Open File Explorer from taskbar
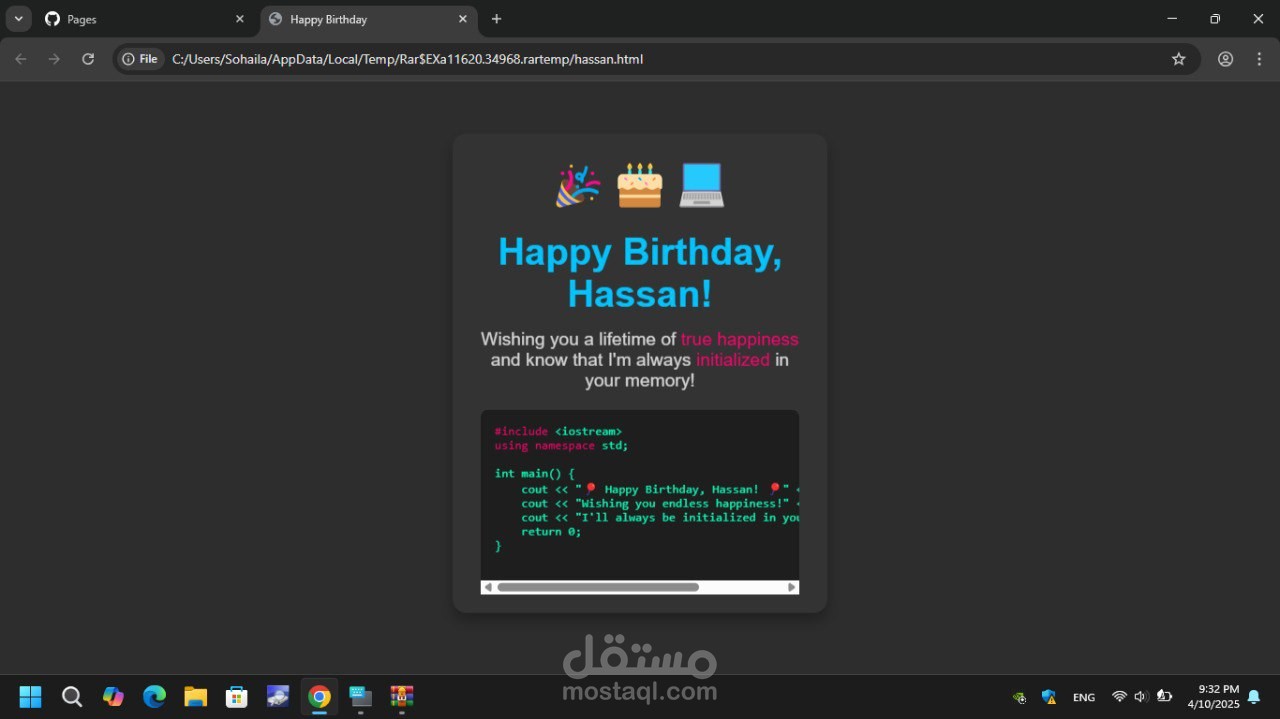Image resolution: width=1280 pixels, height=719 pixels. tap(195, 696)
